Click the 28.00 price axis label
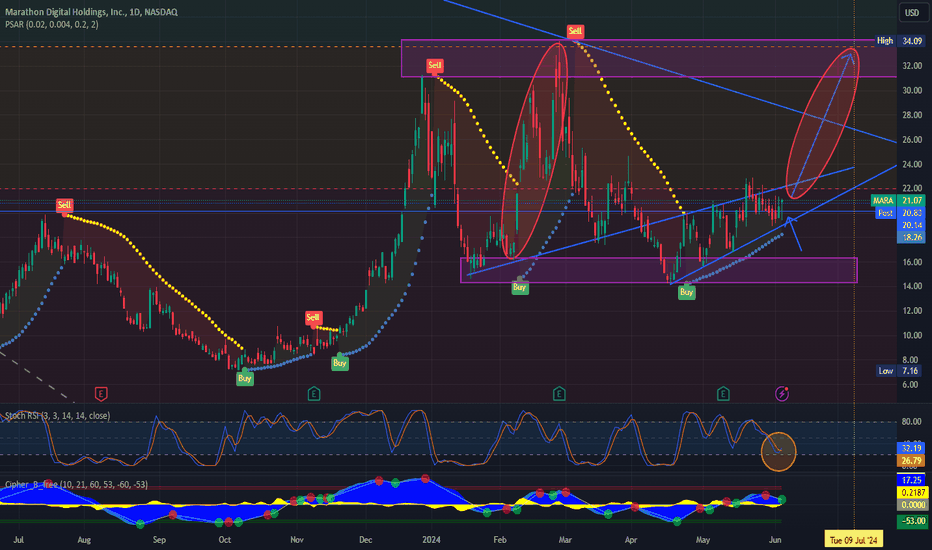The width and height of the screenshot is (932, 550). click(x=912, y=115)
